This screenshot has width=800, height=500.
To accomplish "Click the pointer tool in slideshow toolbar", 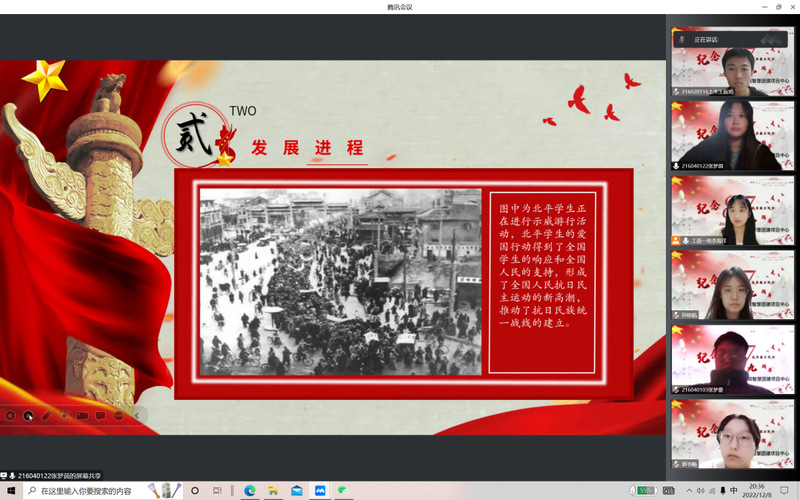I will click(x=28, y=416).
